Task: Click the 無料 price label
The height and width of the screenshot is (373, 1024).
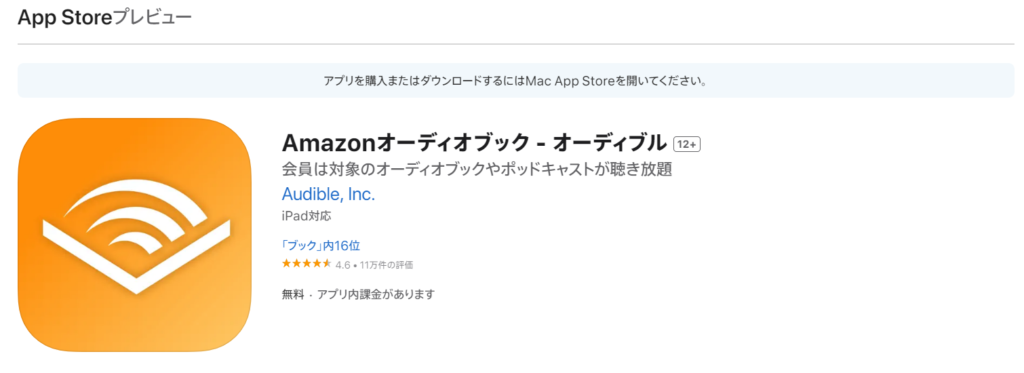Action: (x=293, y=295)
